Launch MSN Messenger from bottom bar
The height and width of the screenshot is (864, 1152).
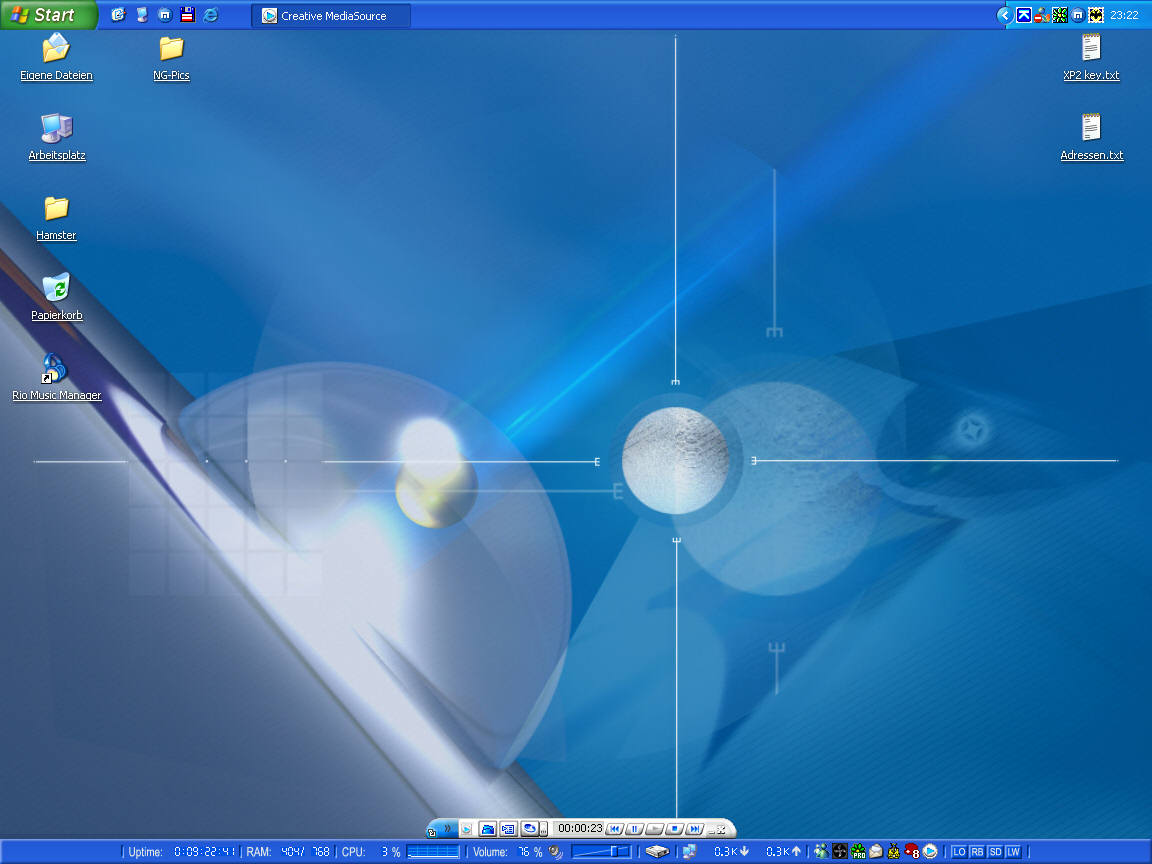point(821,852)
